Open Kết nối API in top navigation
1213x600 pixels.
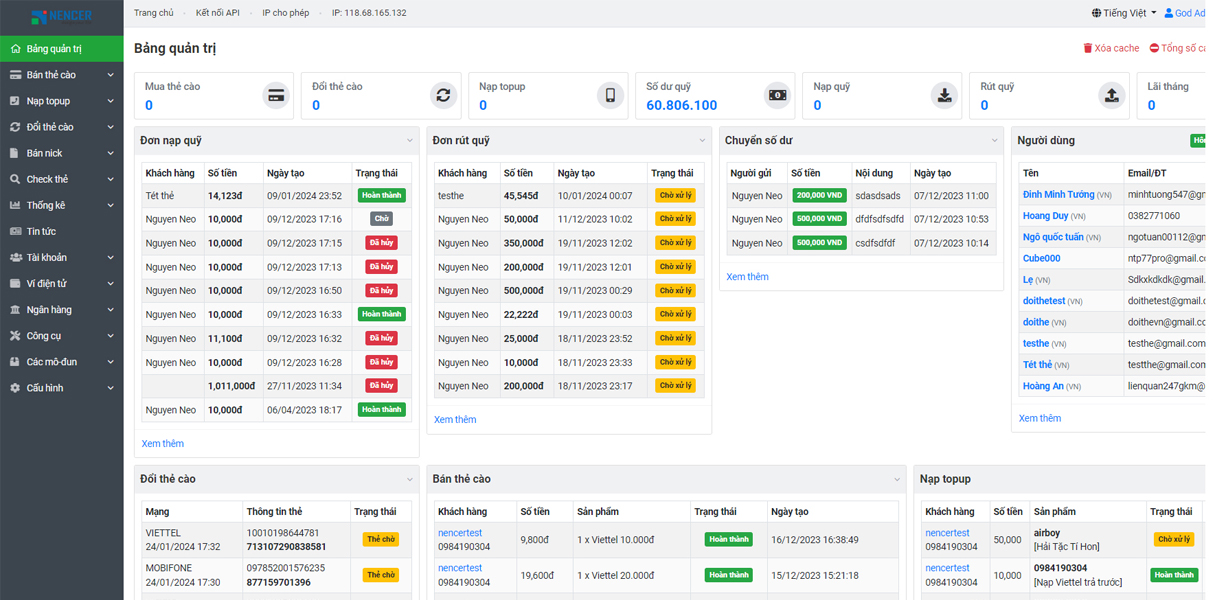[217, 13]
